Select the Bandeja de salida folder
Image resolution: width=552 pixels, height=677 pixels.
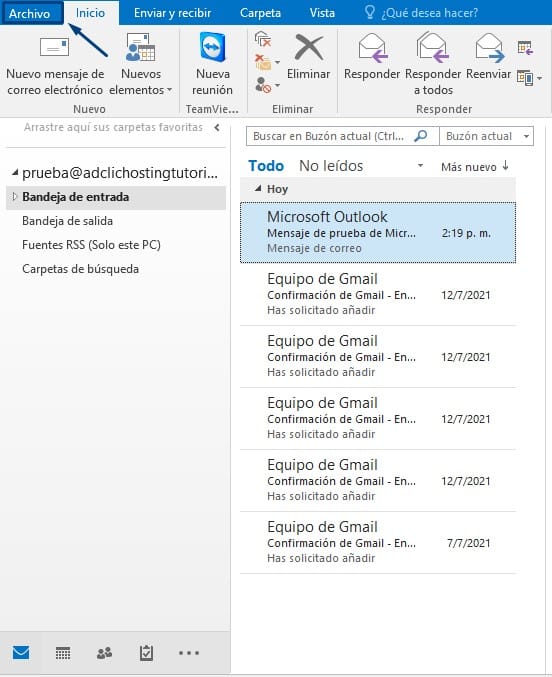click(x=67, y=221)
